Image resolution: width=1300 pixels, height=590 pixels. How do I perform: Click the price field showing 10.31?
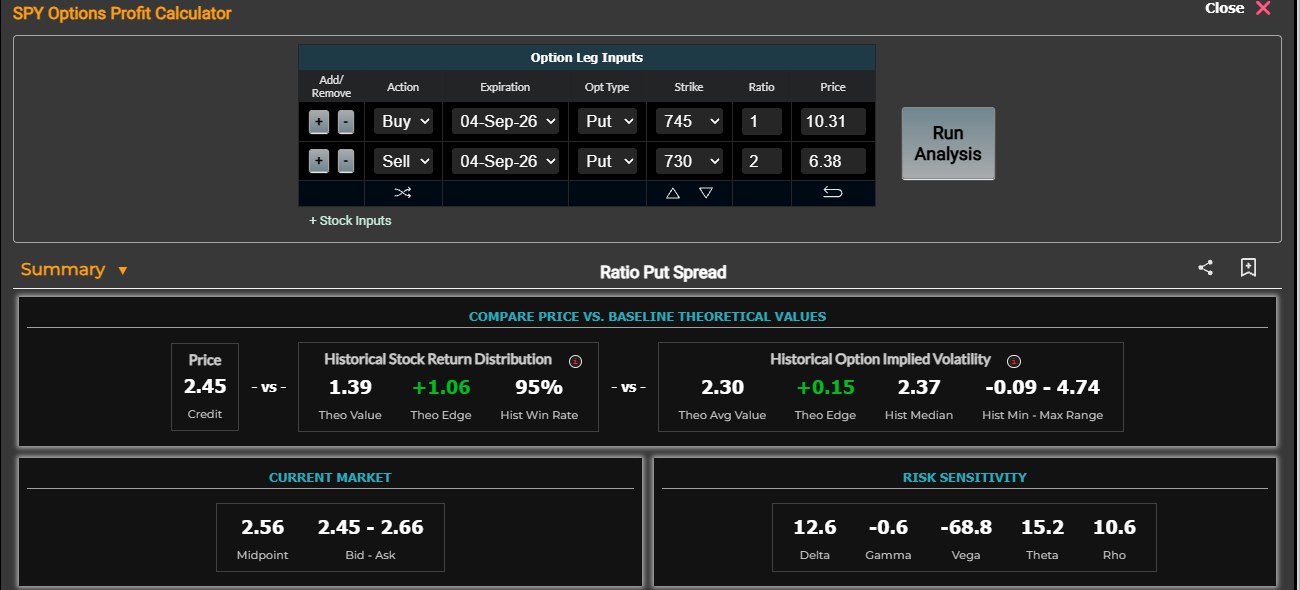click(833, 121)
